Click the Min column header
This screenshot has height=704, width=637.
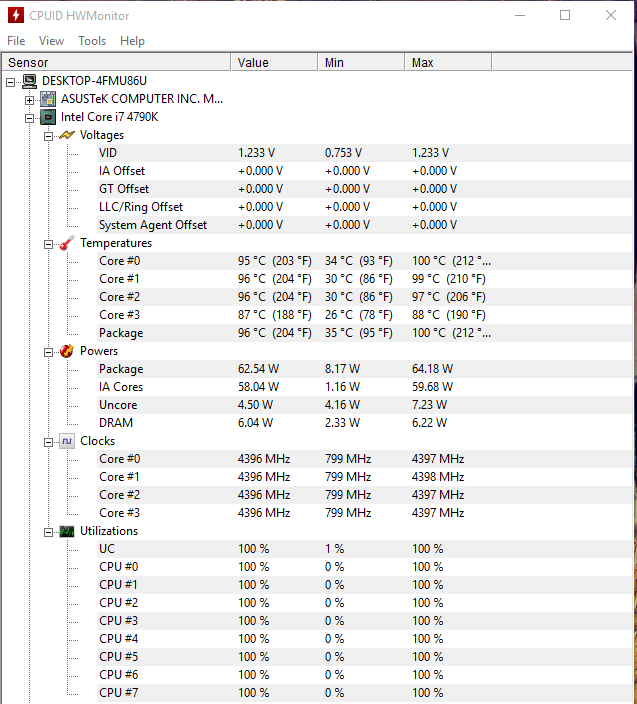click(x=361, y=62)
